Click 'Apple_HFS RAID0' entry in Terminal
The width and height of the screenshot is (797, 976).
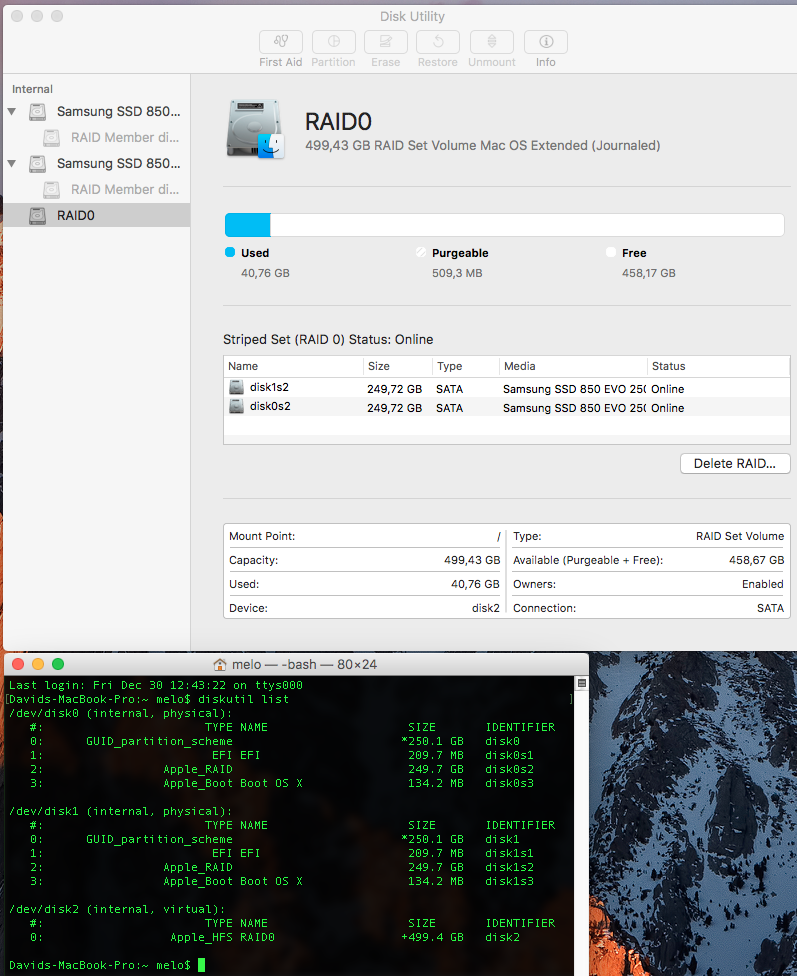coord(222,937)
